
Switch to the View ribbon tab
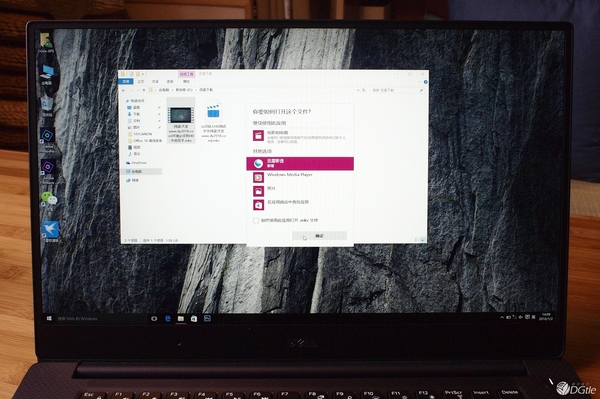(x=170, y=81)
